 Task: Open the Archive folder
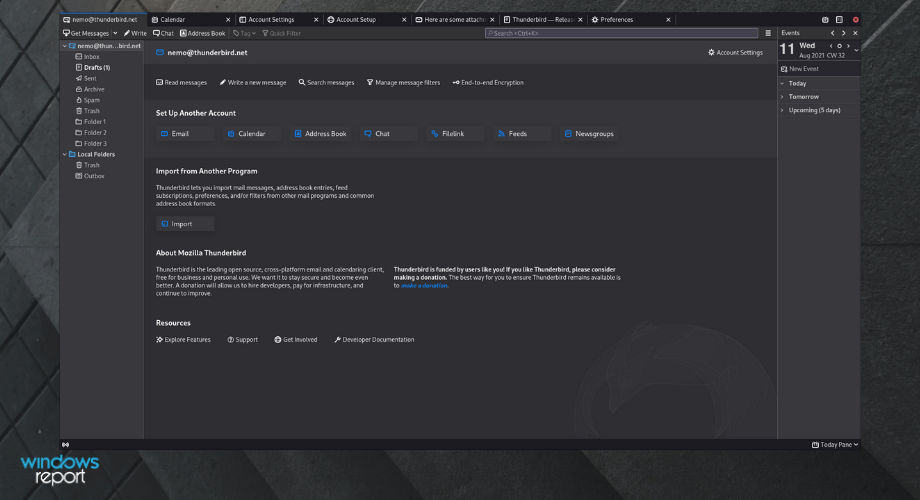coord(90,89)
